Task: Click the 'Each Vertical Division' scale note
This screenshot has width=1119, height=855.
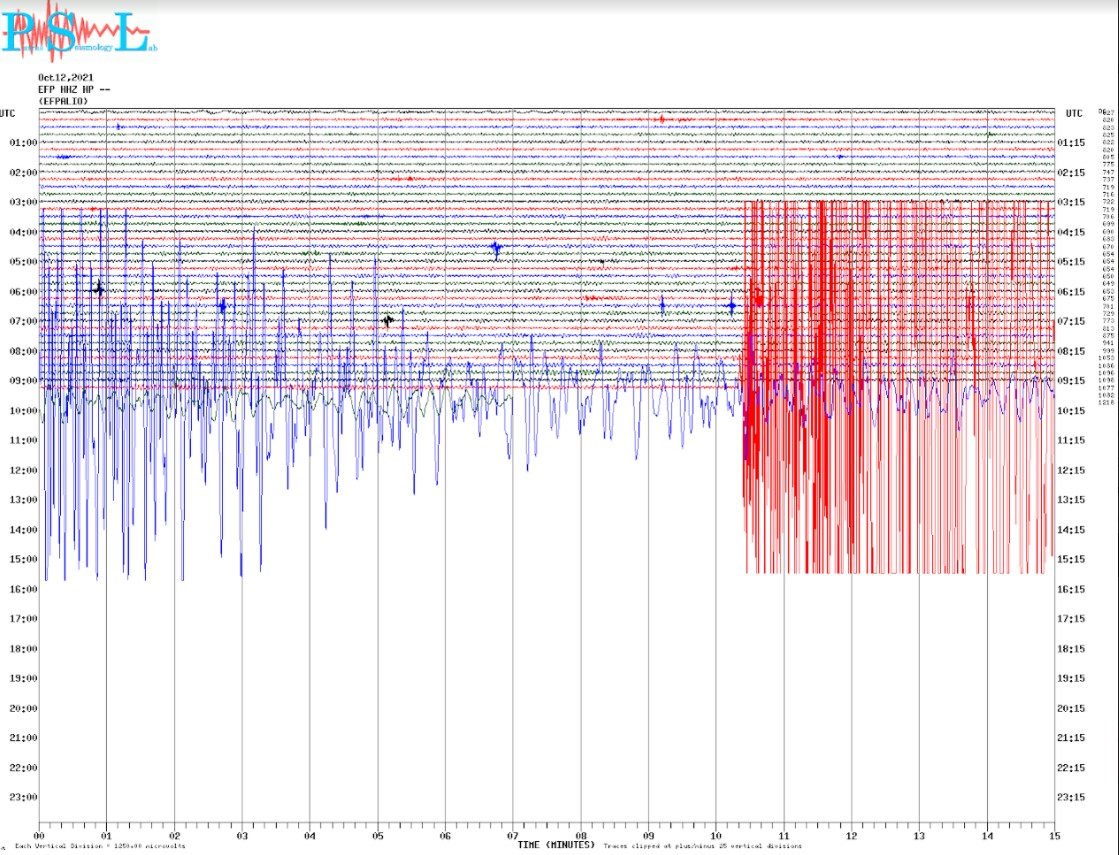Action: [100, 846]
